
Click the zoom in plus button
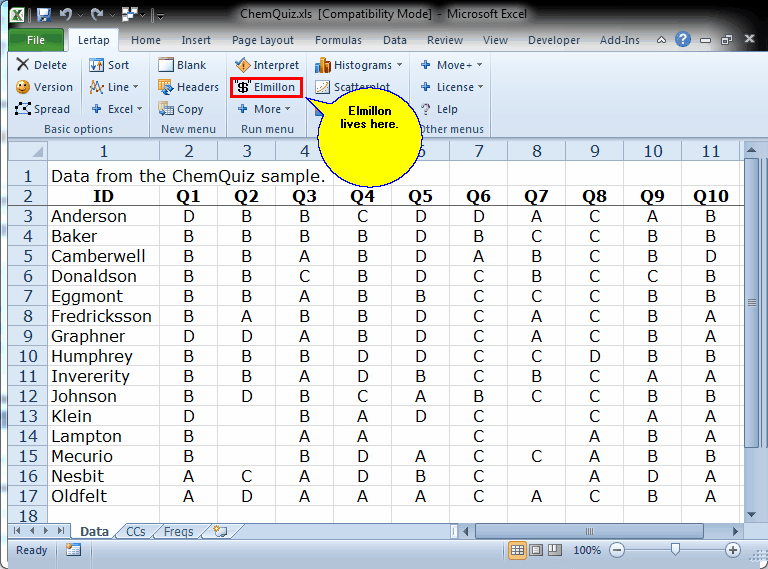coord(733,551)
